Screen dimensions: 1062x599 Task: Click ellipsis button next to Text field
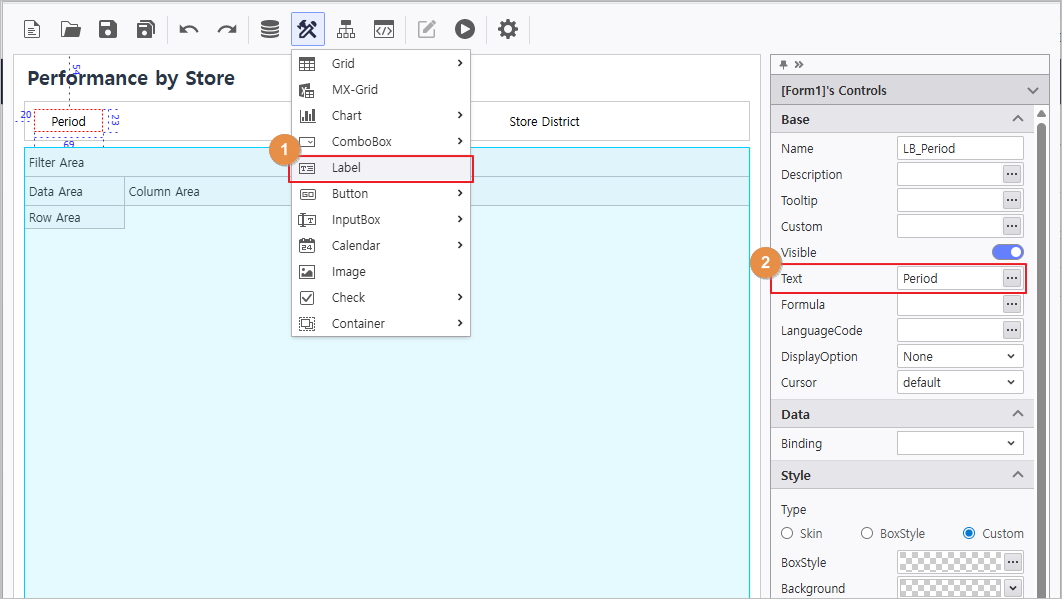tap(1012, 279)
